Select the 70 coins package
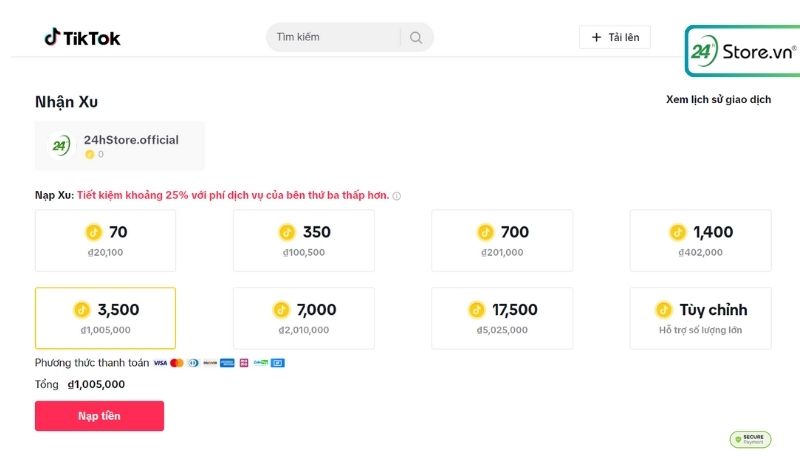Image resolution: width=800 pixels, height=457 pixels. point(105,240)
